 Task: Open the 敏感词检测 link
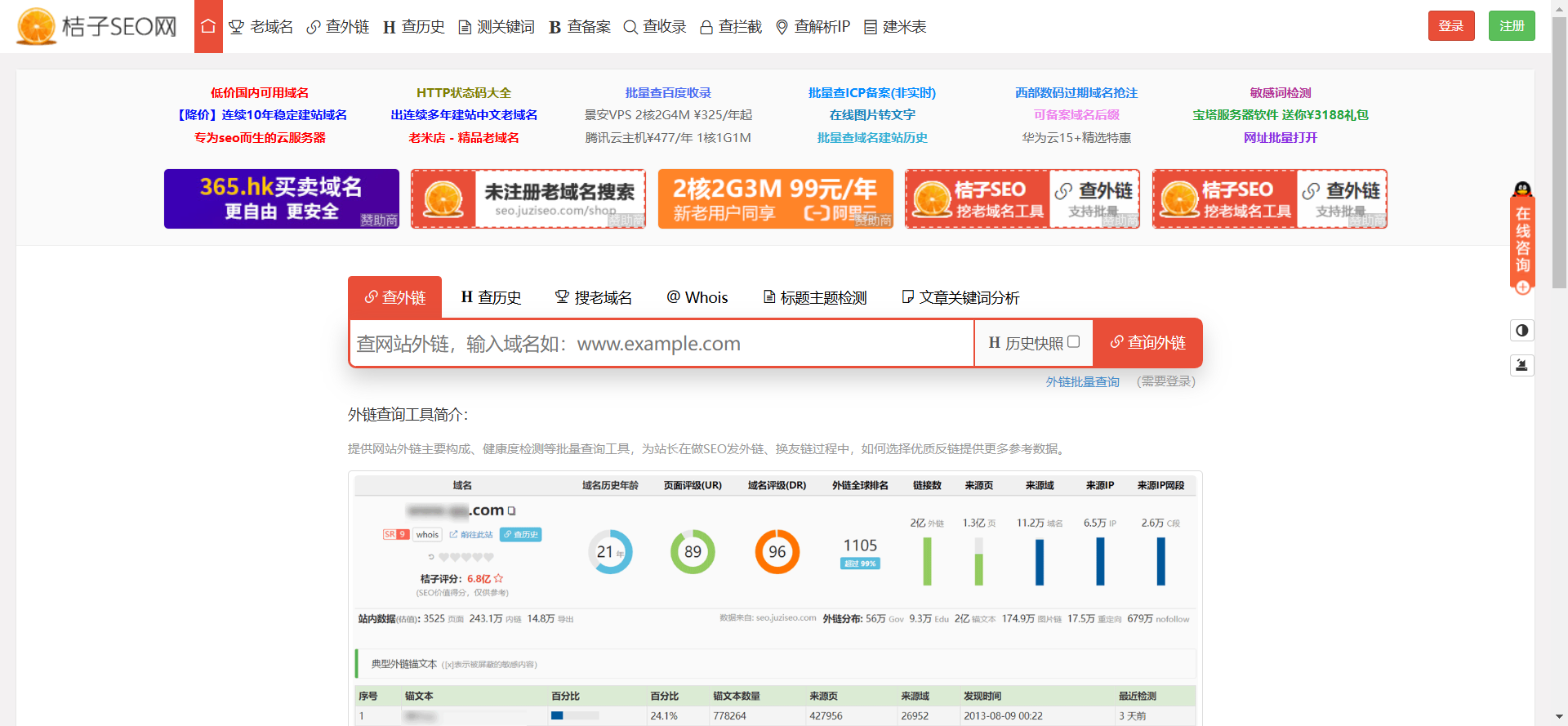(1281, 93)
